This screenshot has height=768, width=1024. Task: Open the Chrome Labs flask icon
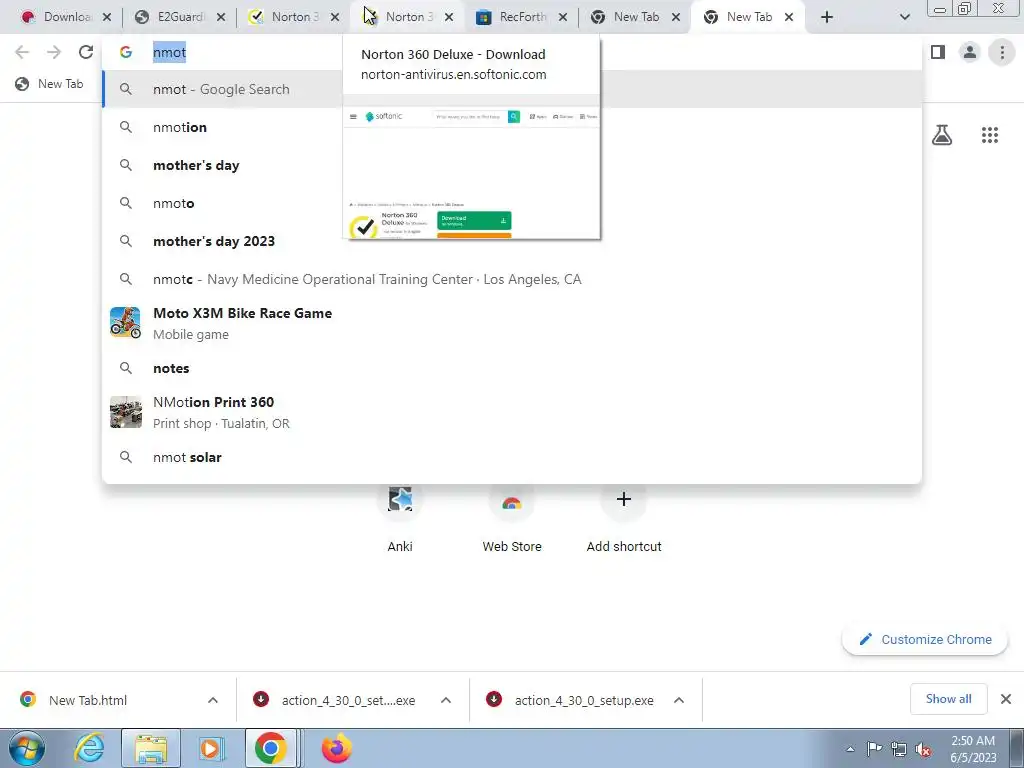click(x=942, y=135)
